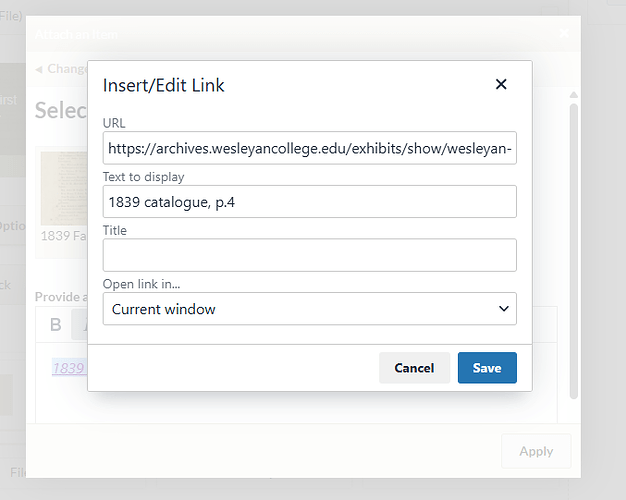Click the scroll-up arrow in panel

[574, 95]
